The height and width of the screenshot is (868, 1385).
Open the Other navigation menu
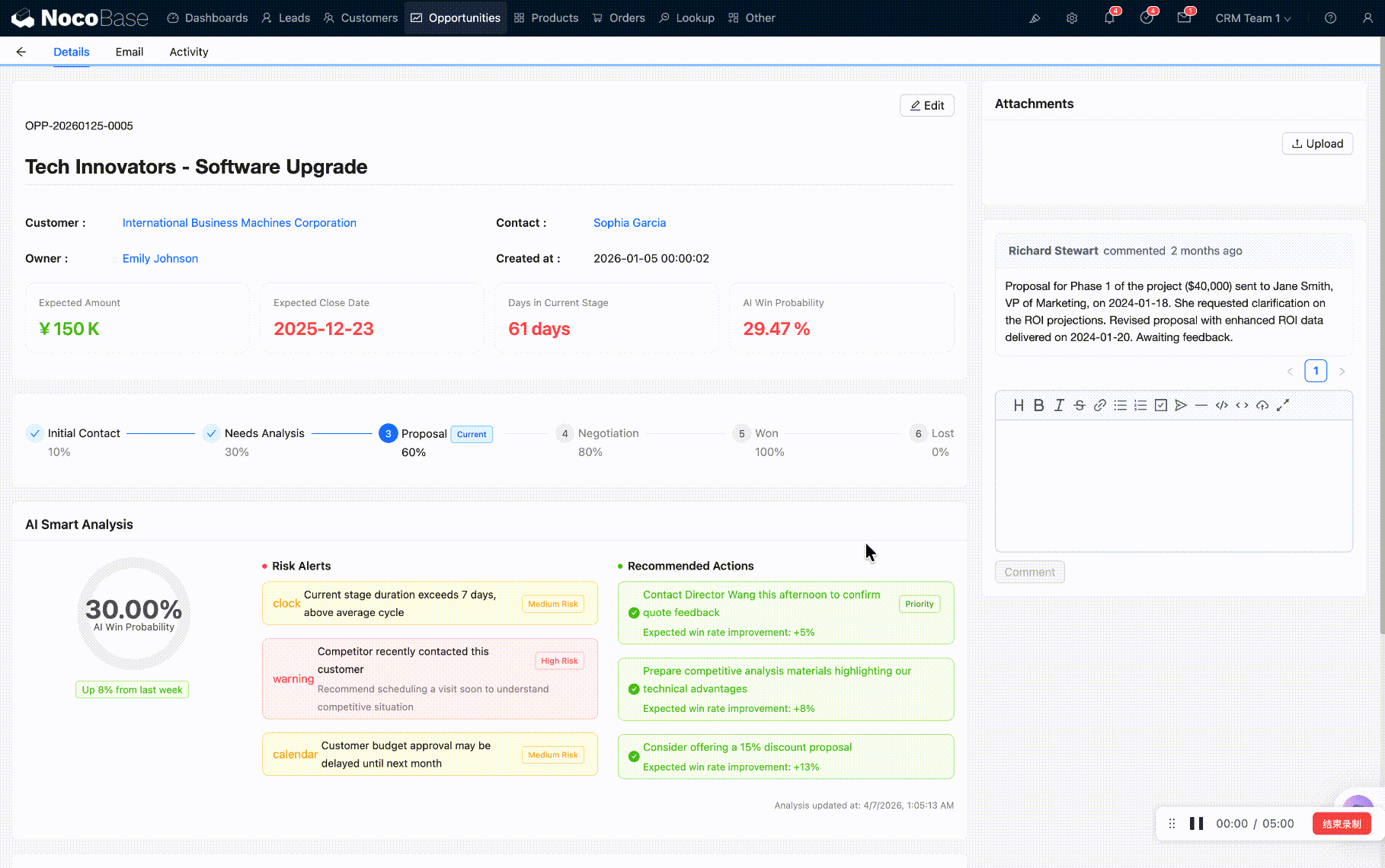coord(751,18)
